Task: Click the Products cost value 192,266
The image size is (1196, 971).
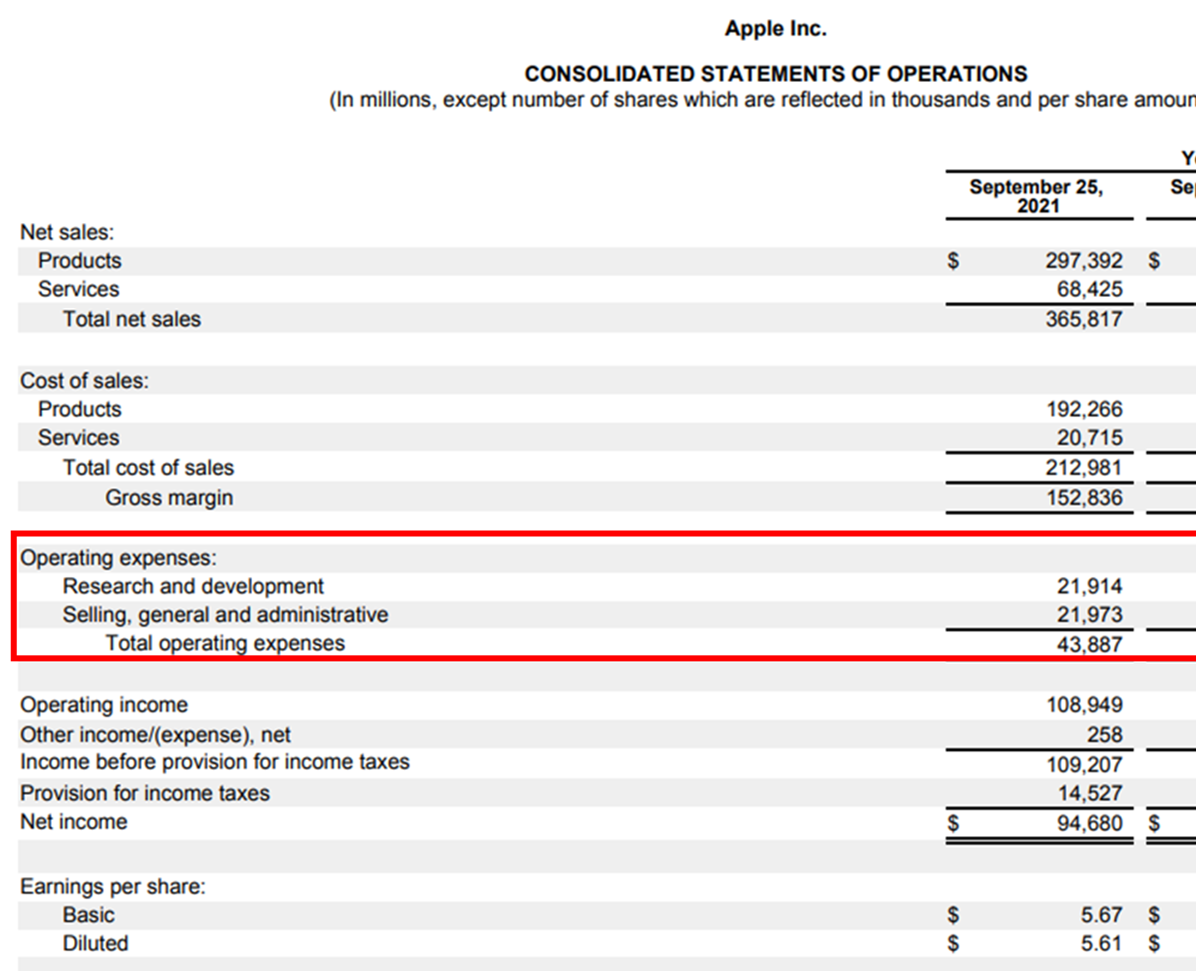Action: (1085, 410)
